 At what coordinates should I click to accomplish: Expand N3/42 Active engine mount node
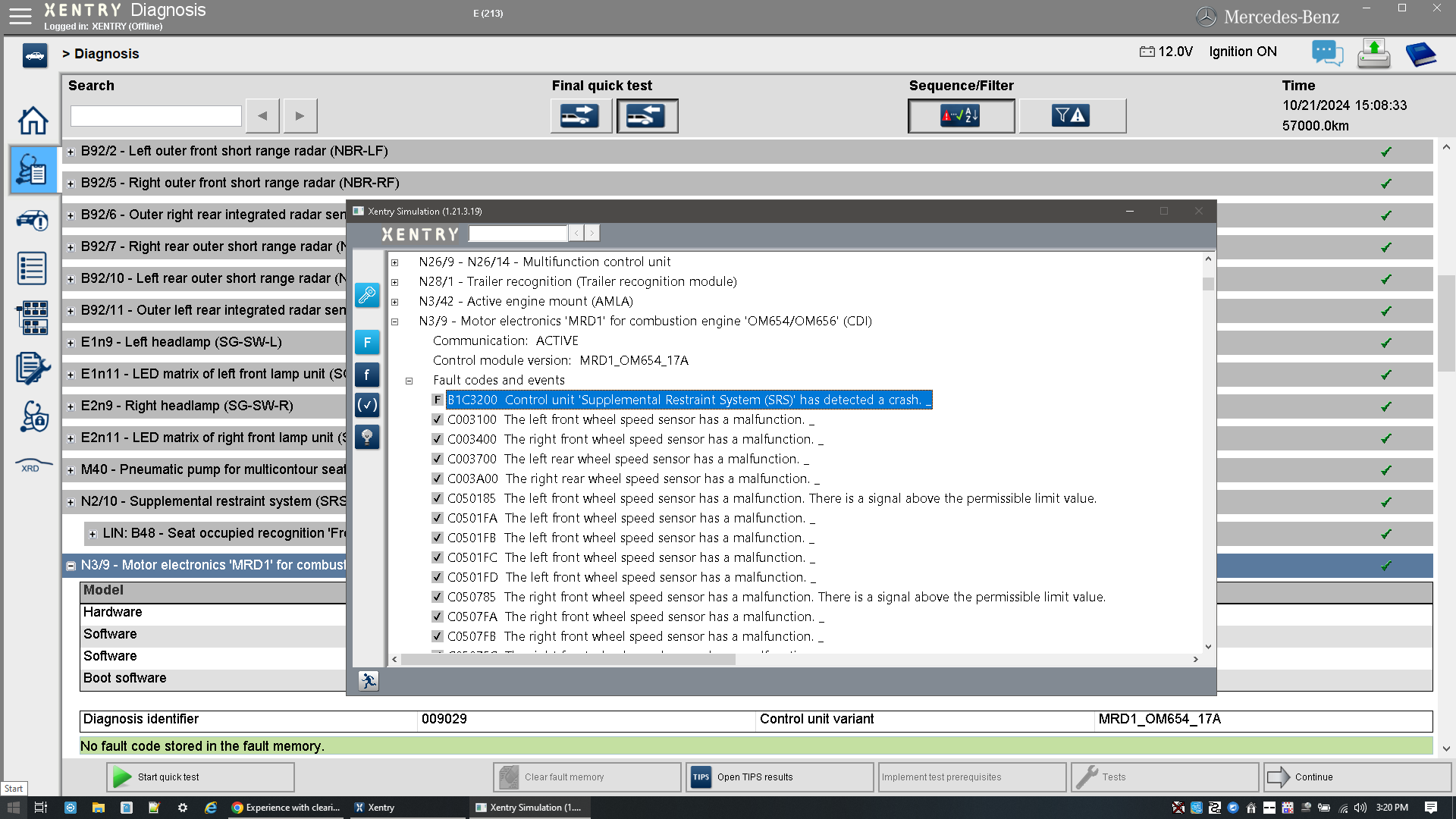pos(394,302)
